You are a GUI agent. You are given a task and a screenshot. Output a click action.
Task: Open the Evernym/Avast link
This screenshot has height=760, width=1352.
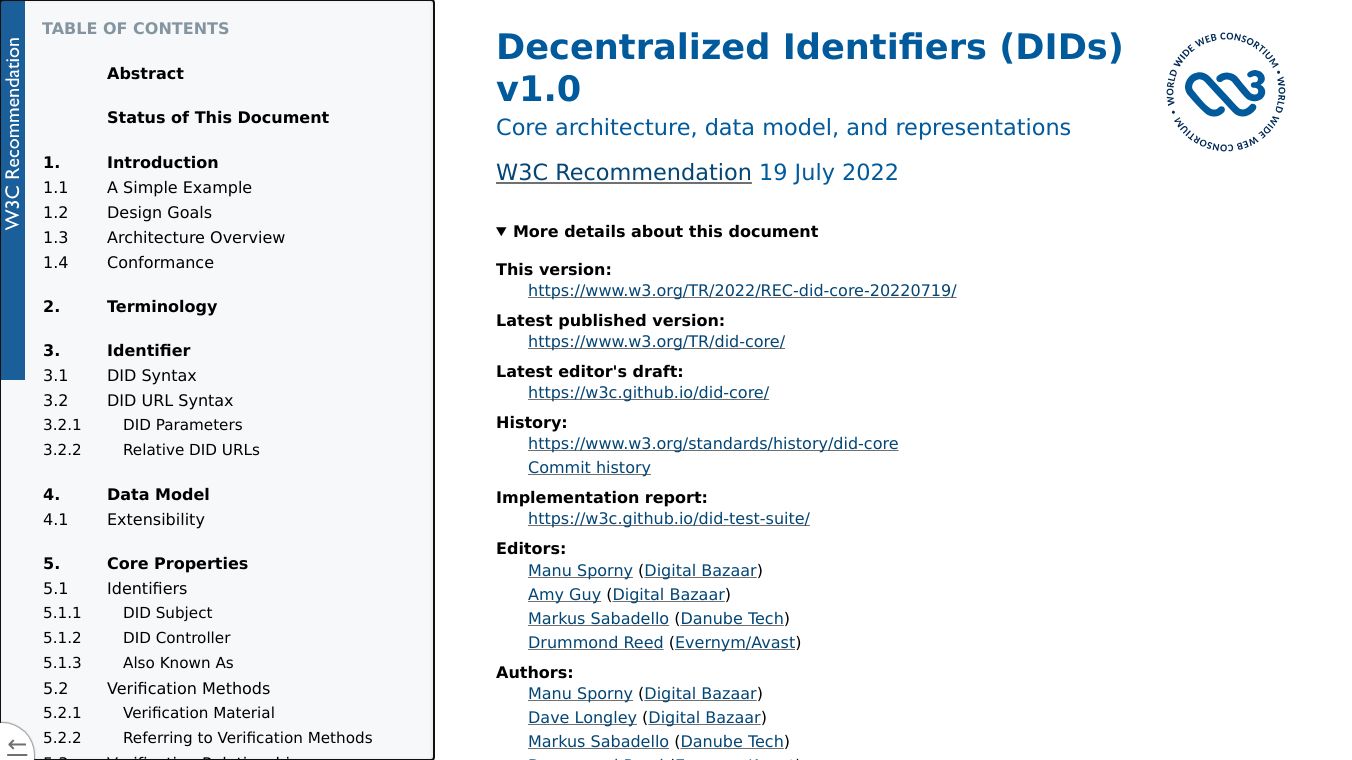click(x=735, y=642)
